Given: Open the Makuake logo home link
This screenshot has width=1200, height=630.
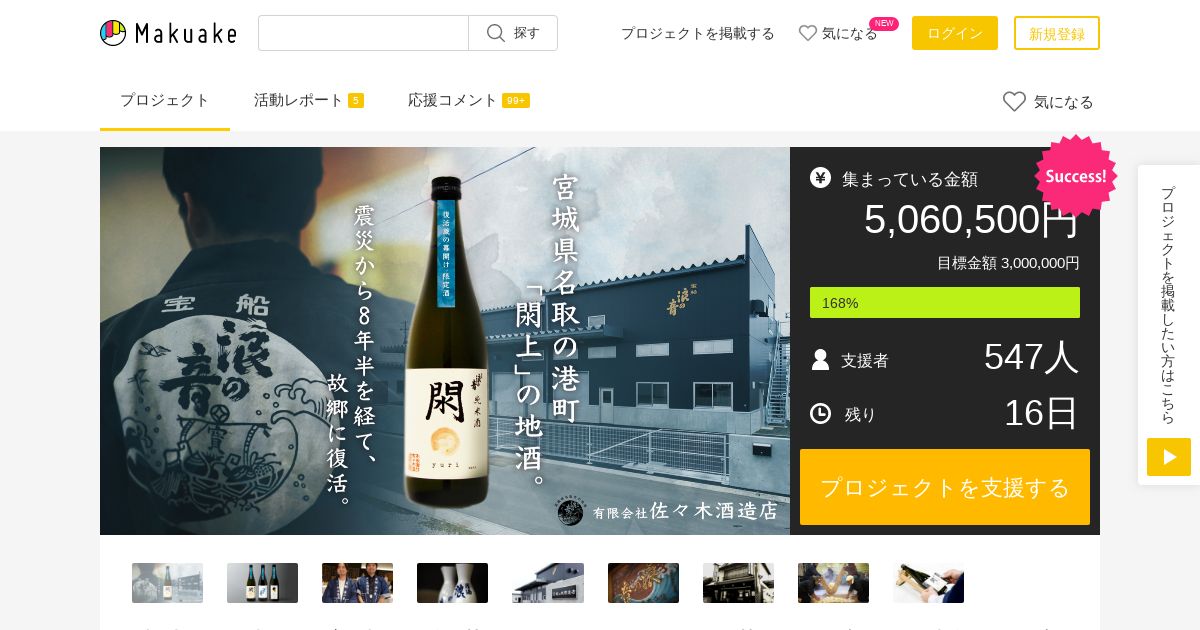Looking at the screenshot, I should [x=168, y=33].
